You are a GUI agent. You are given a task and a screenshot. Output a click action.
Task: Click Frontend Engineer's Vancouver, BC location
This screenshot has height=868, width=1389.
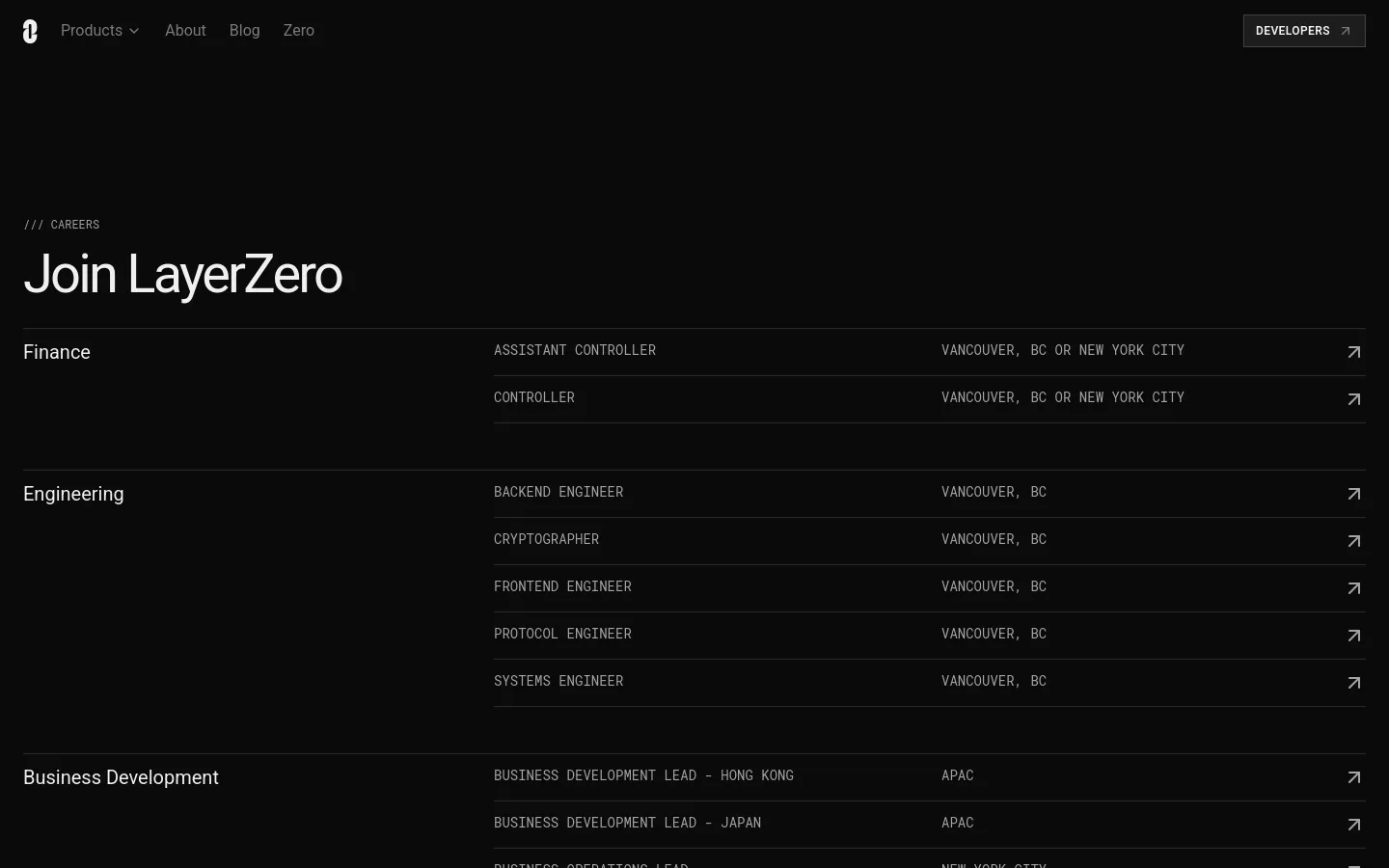994,586
